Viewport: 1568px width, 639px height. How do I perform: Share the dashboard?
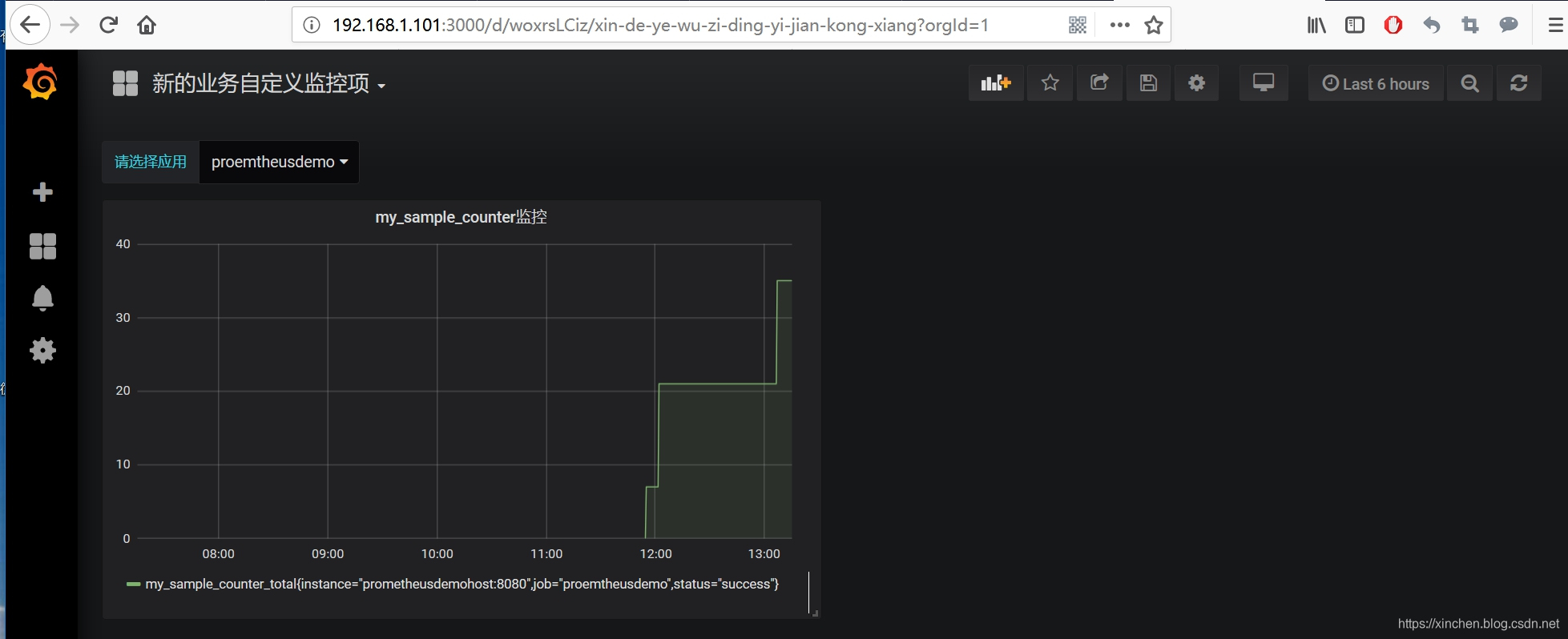pos(1099,83)
